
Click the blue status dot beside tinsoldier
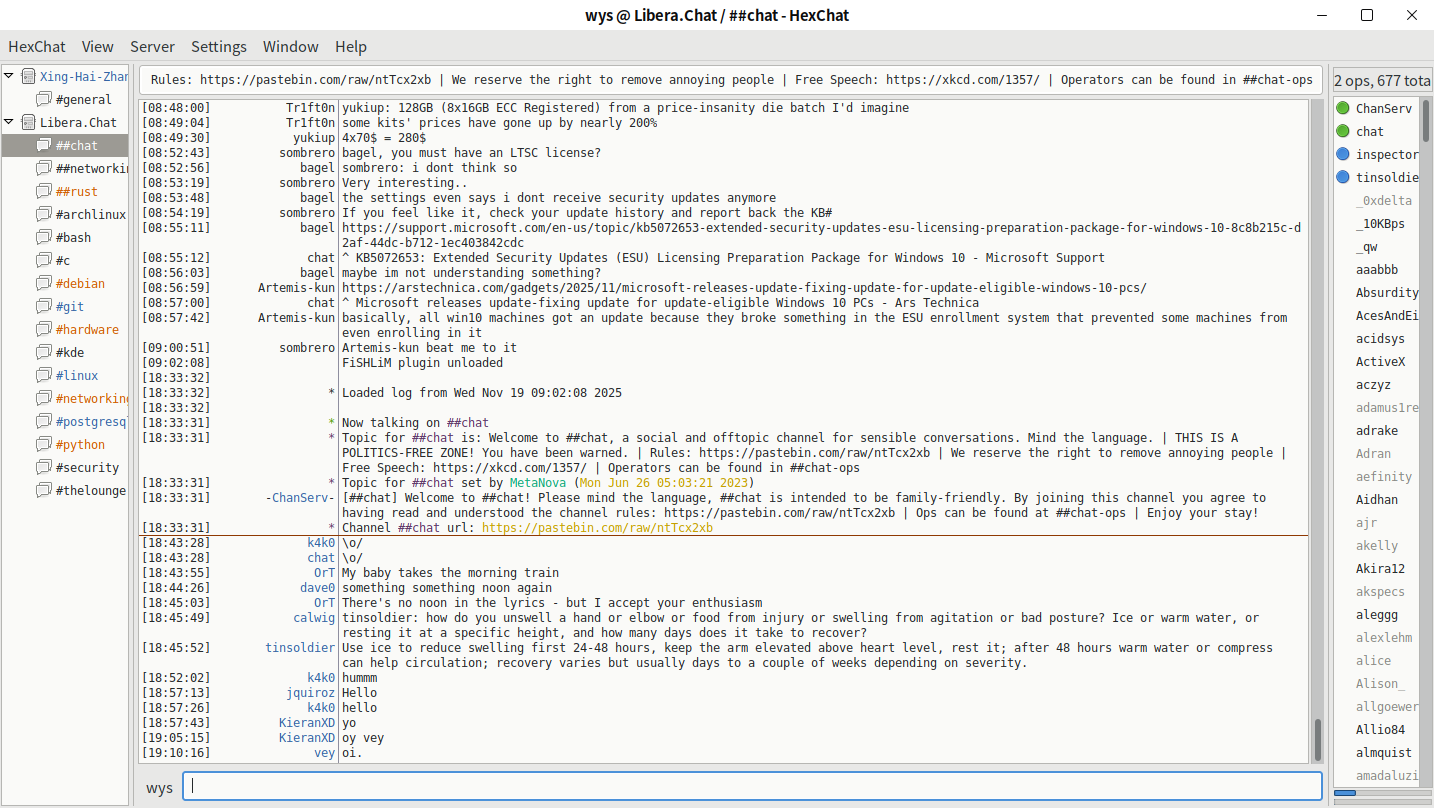coord(1343,177)
